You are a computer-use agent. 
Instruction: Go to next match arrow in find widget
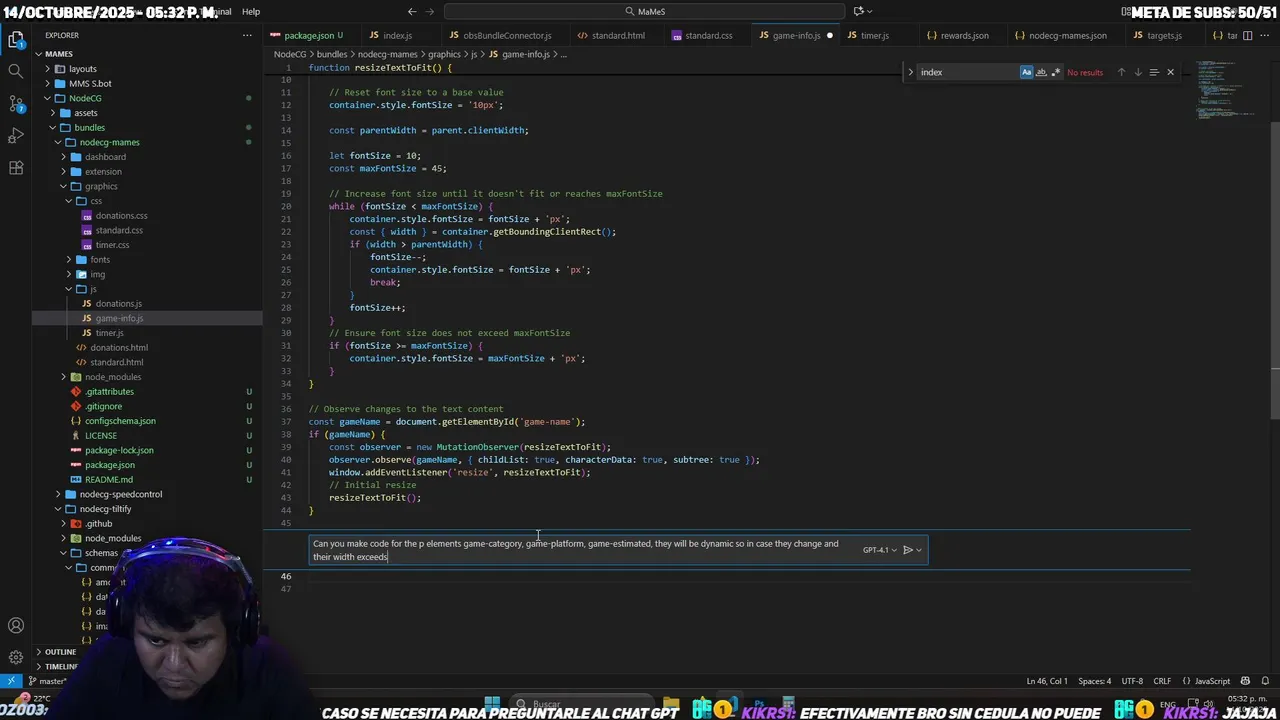coord(1137,72)
